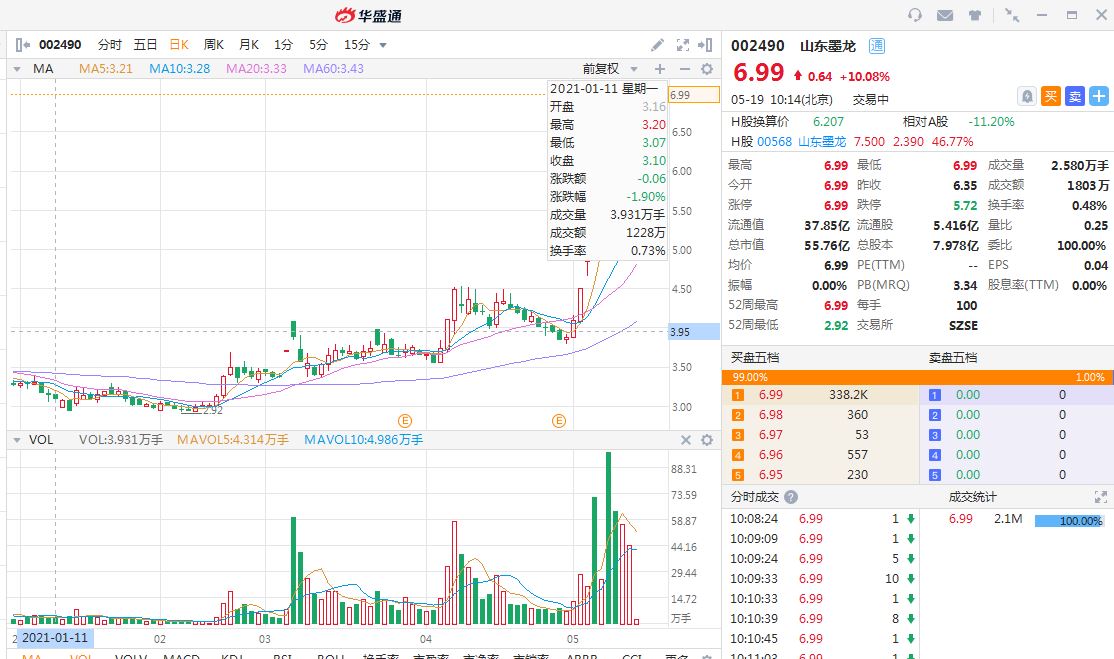Click 6.99 price tag on axis
Screen dimensions: 1114x659
point(694,95)
